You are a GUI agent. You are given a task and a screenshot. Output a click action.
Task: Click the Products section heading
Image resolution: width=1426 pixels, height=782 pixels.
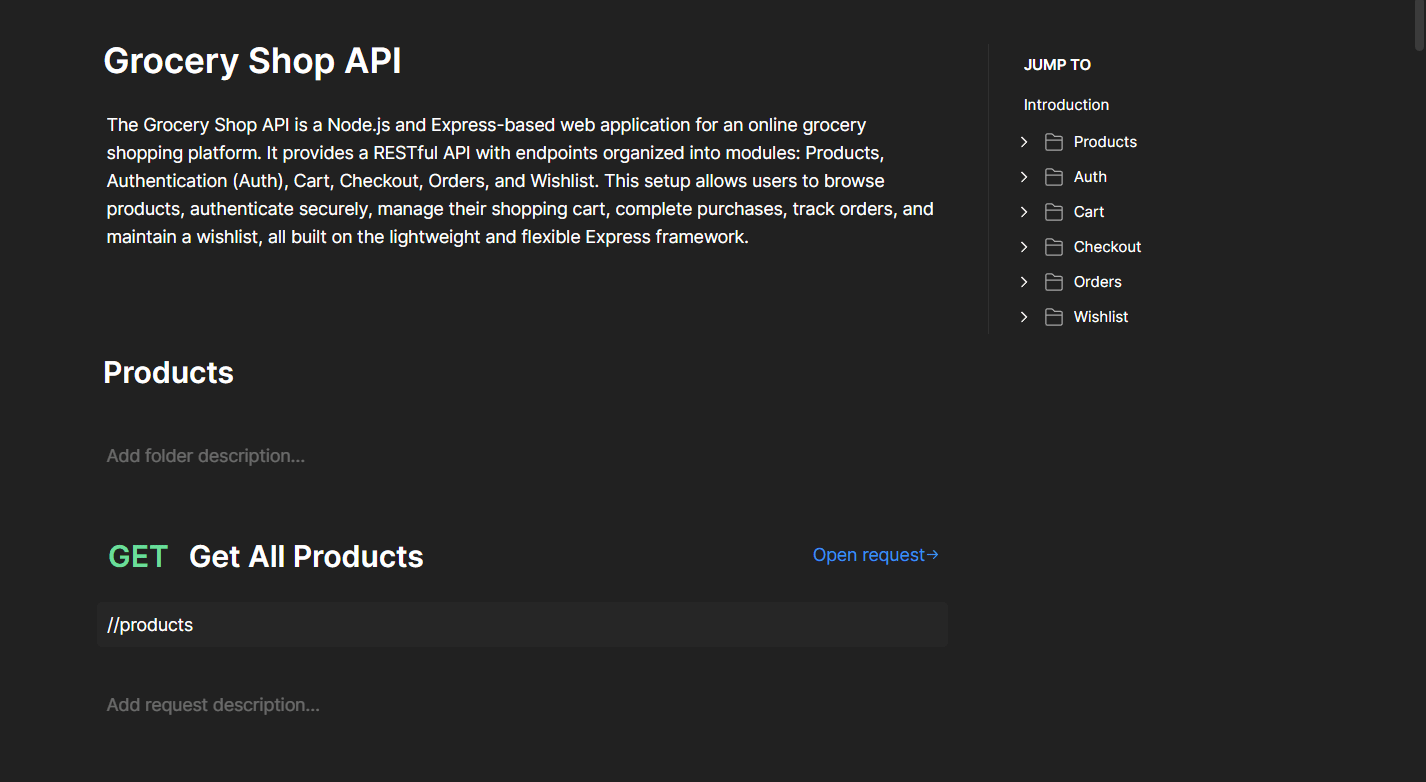[169, 373]
